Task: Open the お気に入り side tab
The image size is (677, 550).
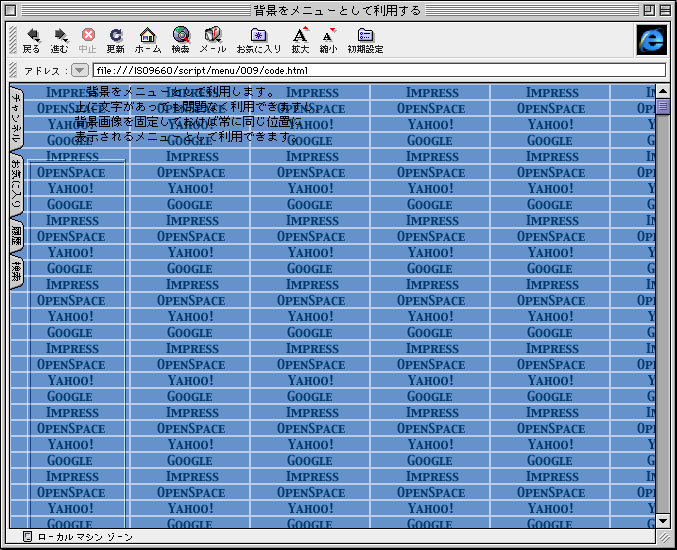Action: tap(16, 184)
